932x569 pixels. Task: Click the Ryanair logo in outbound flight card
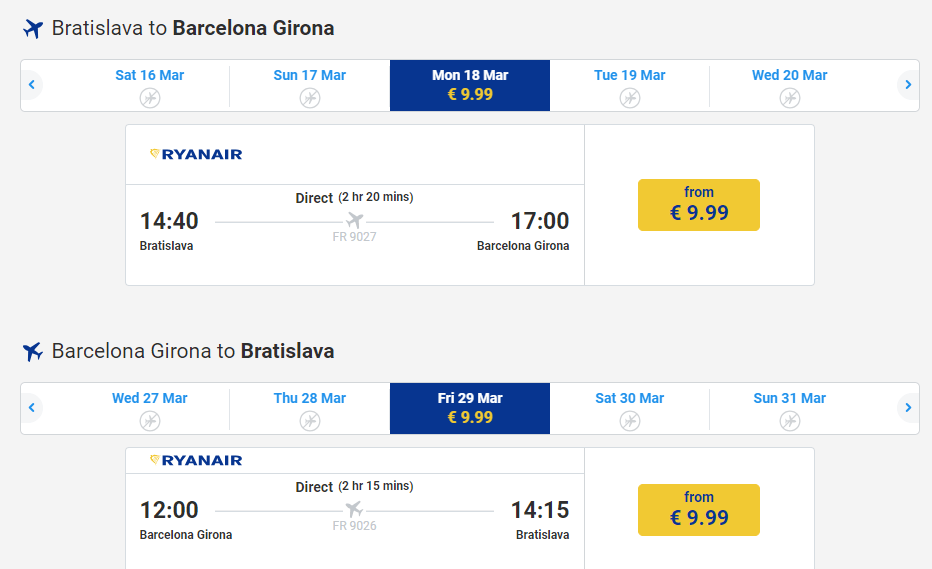point(196,154)
